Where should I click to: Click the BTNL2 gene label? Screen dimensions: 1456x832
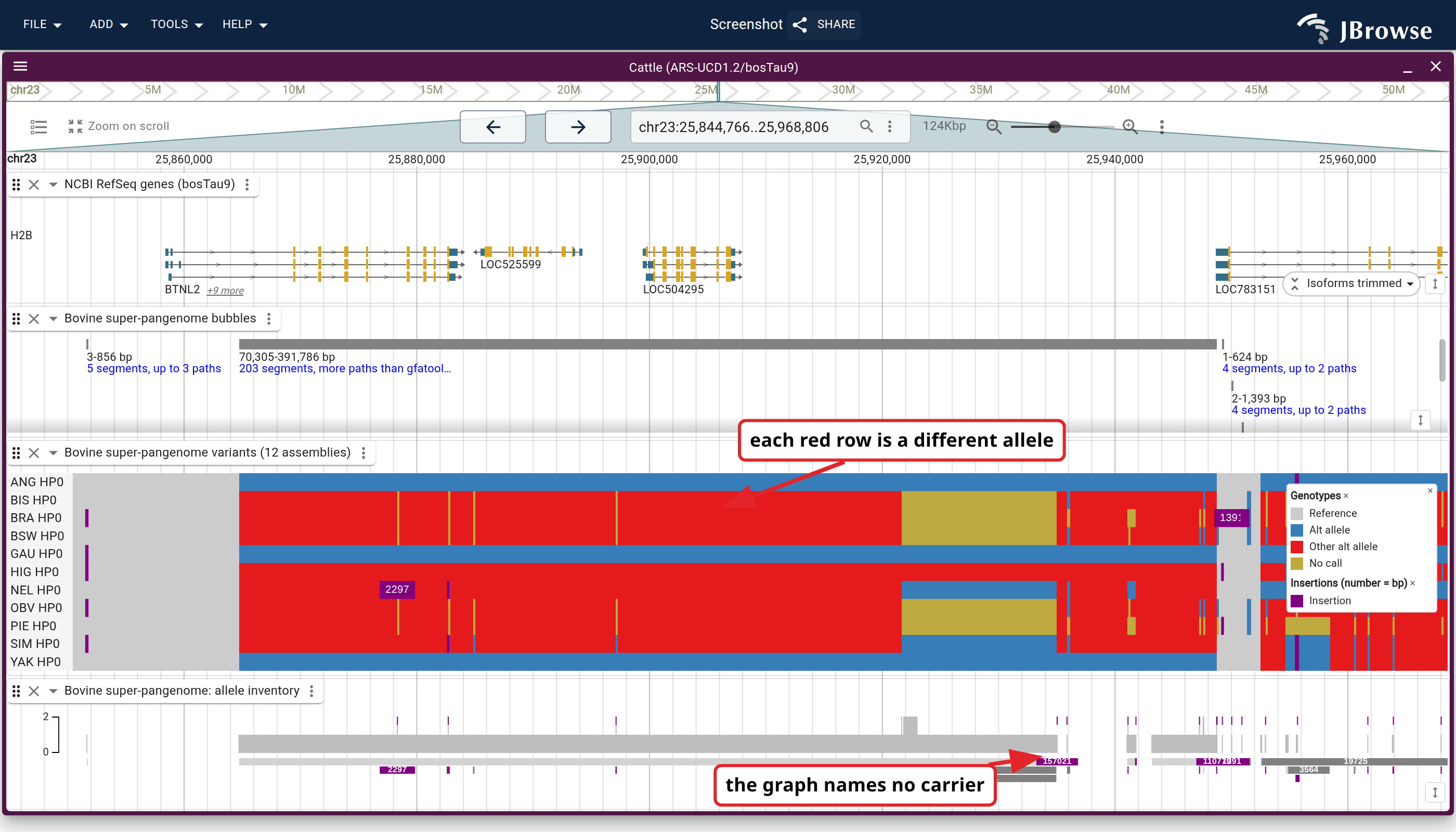point(183,290)
